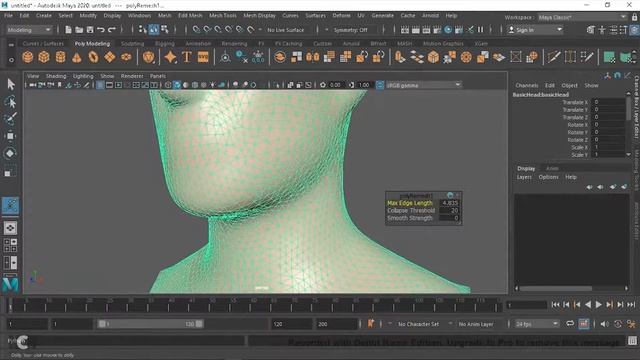Create a polygon sphere from the shelf
This screenshot has height=360, width=640.
tap(28, 57)
